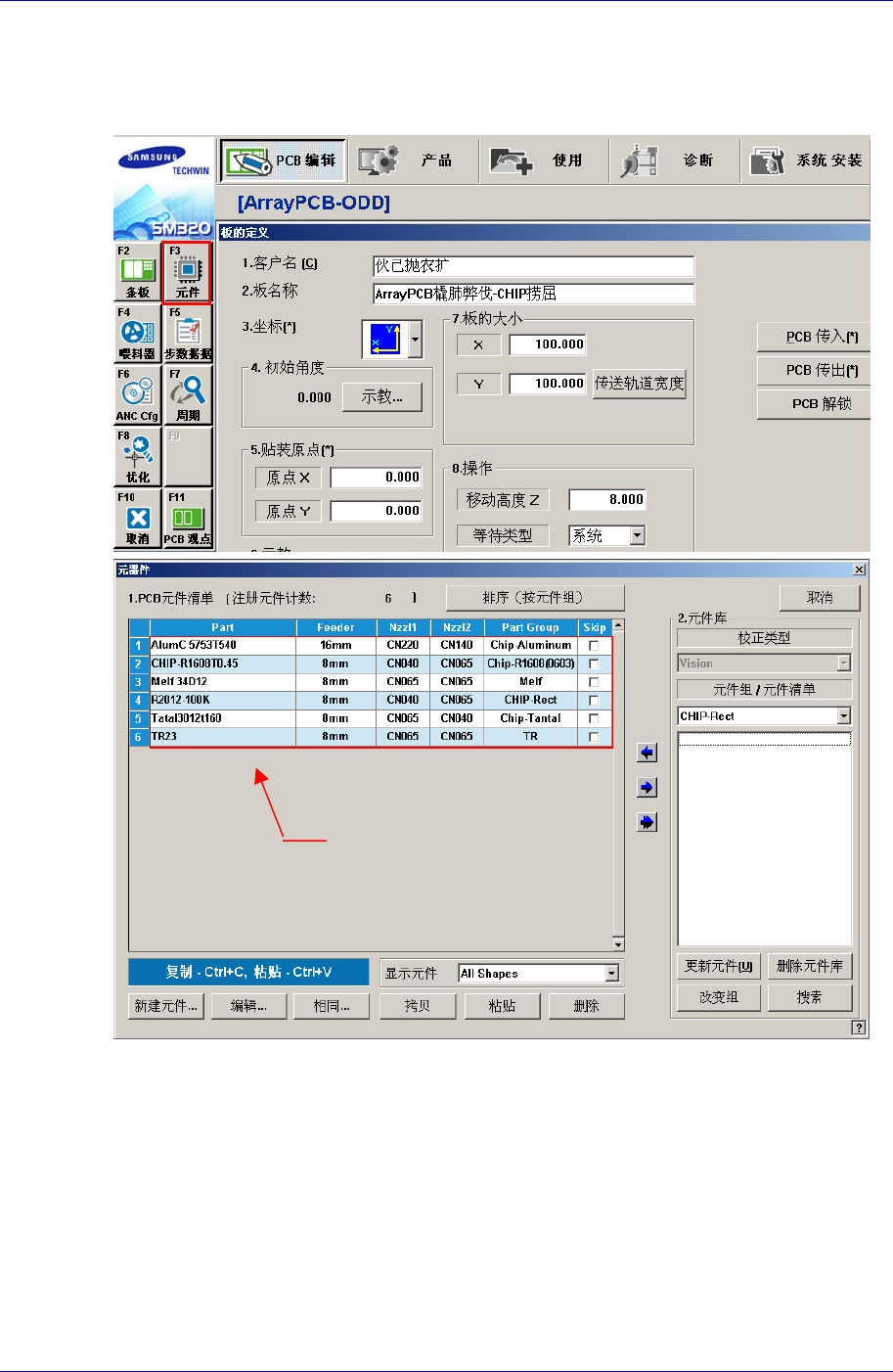Click the 新建元件... button
893x1372 pixels.
[x=166, y=1006]
